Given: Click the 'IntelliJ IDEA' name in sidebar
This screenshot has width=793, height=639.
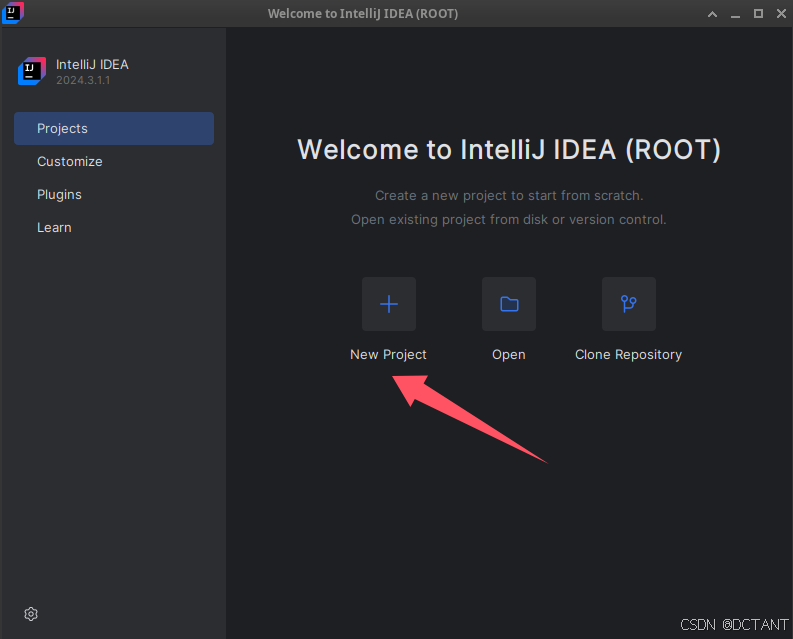Looking at the screenshot, I should pyautogui.click(x=92, y=64).
